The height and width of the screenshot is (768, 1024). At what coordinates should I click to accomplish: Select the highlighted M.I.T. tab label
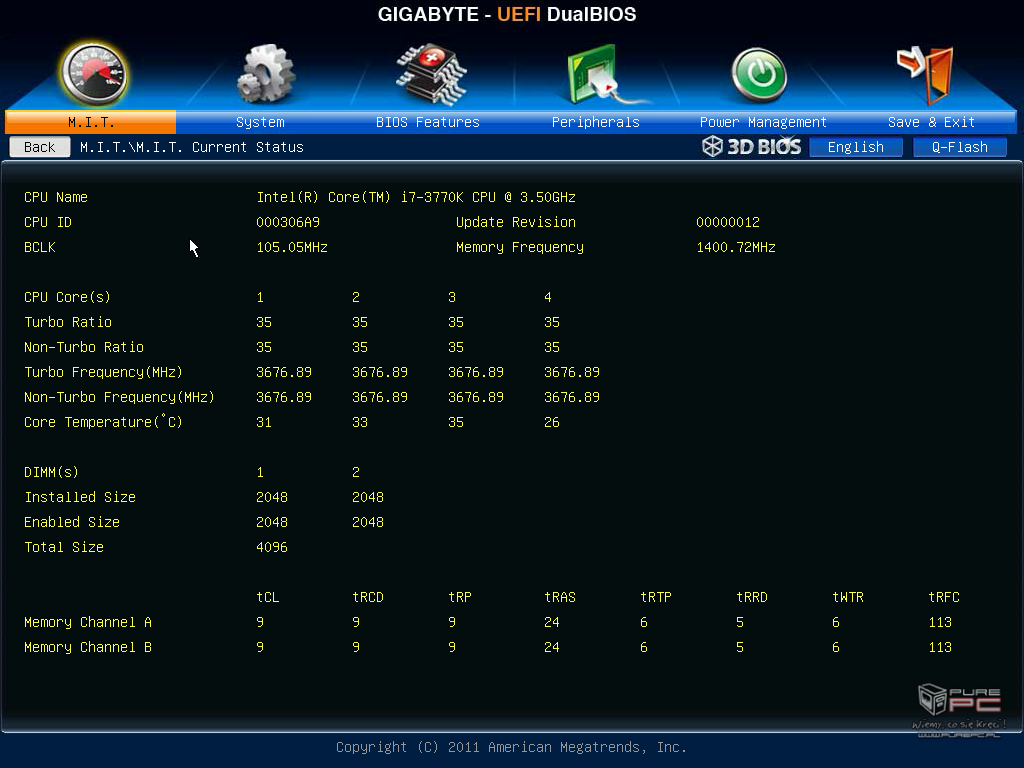91,122
